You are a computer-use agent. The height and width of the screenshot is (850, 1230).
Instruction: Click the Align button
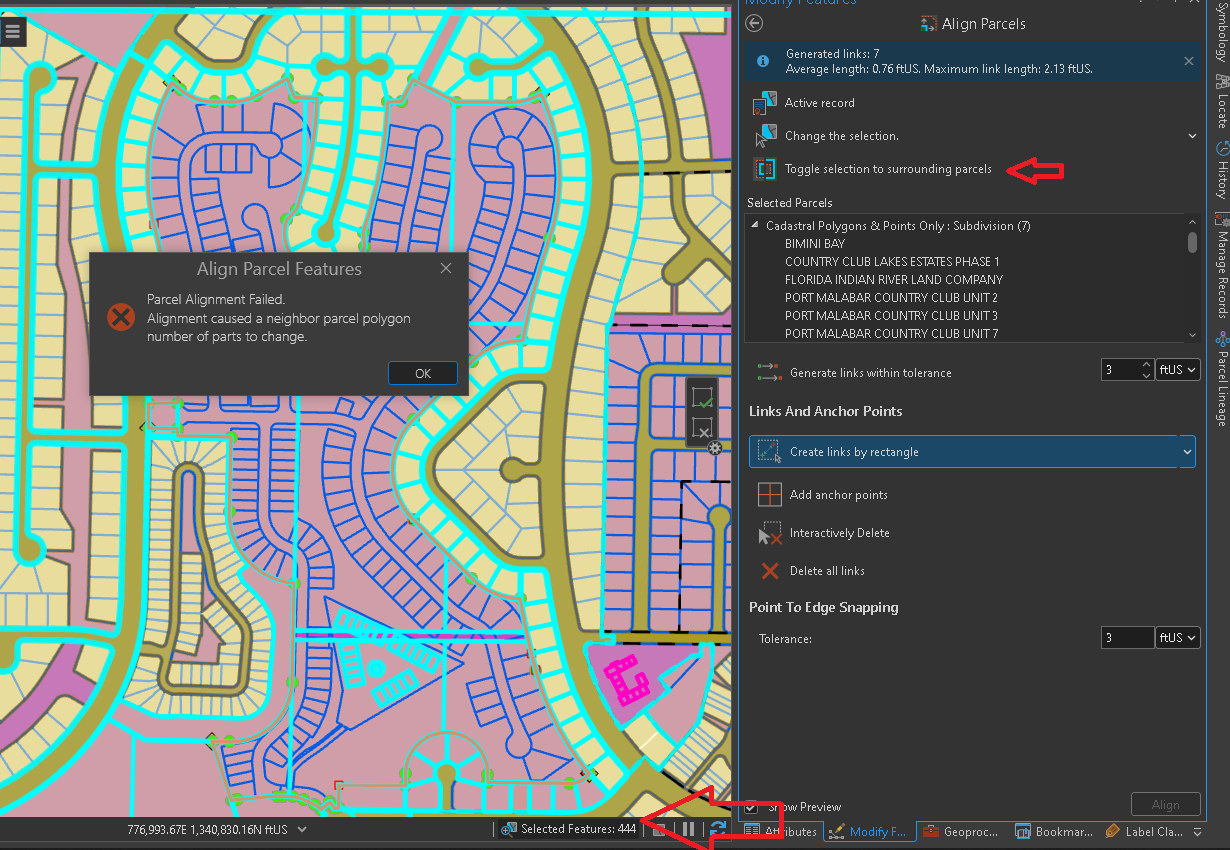1165,803
